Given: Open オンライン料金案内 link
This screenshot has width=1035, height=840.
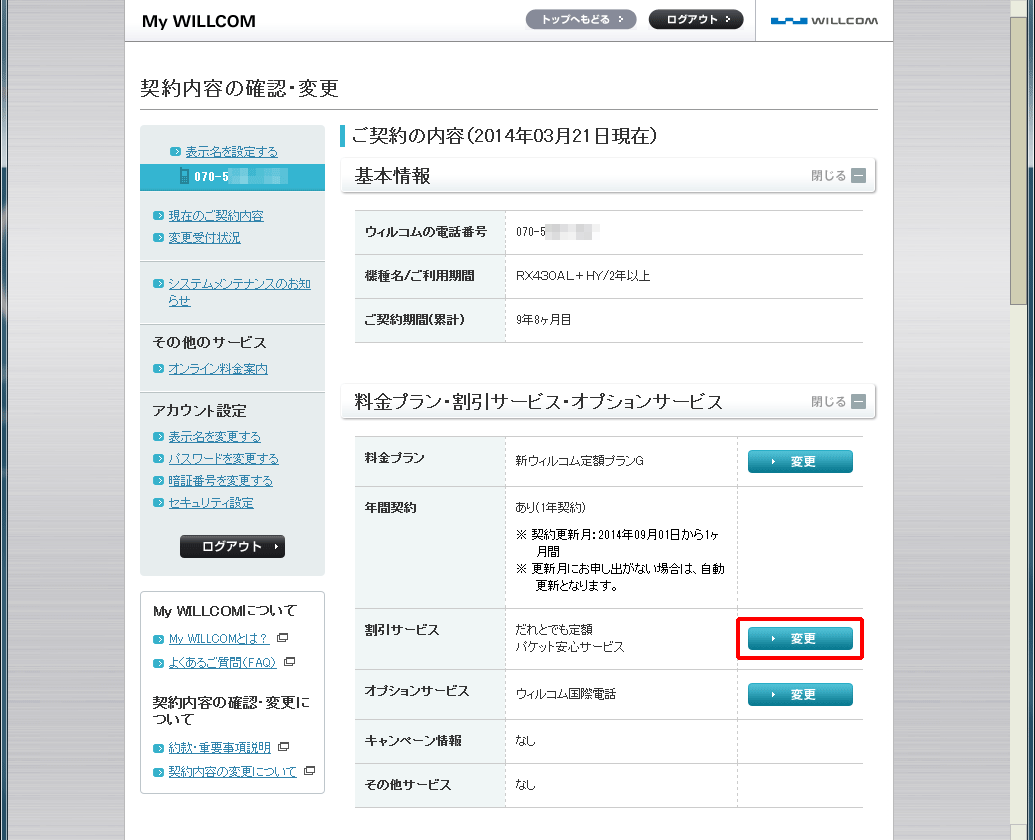Looking at the screenshot, I should 218,369.
